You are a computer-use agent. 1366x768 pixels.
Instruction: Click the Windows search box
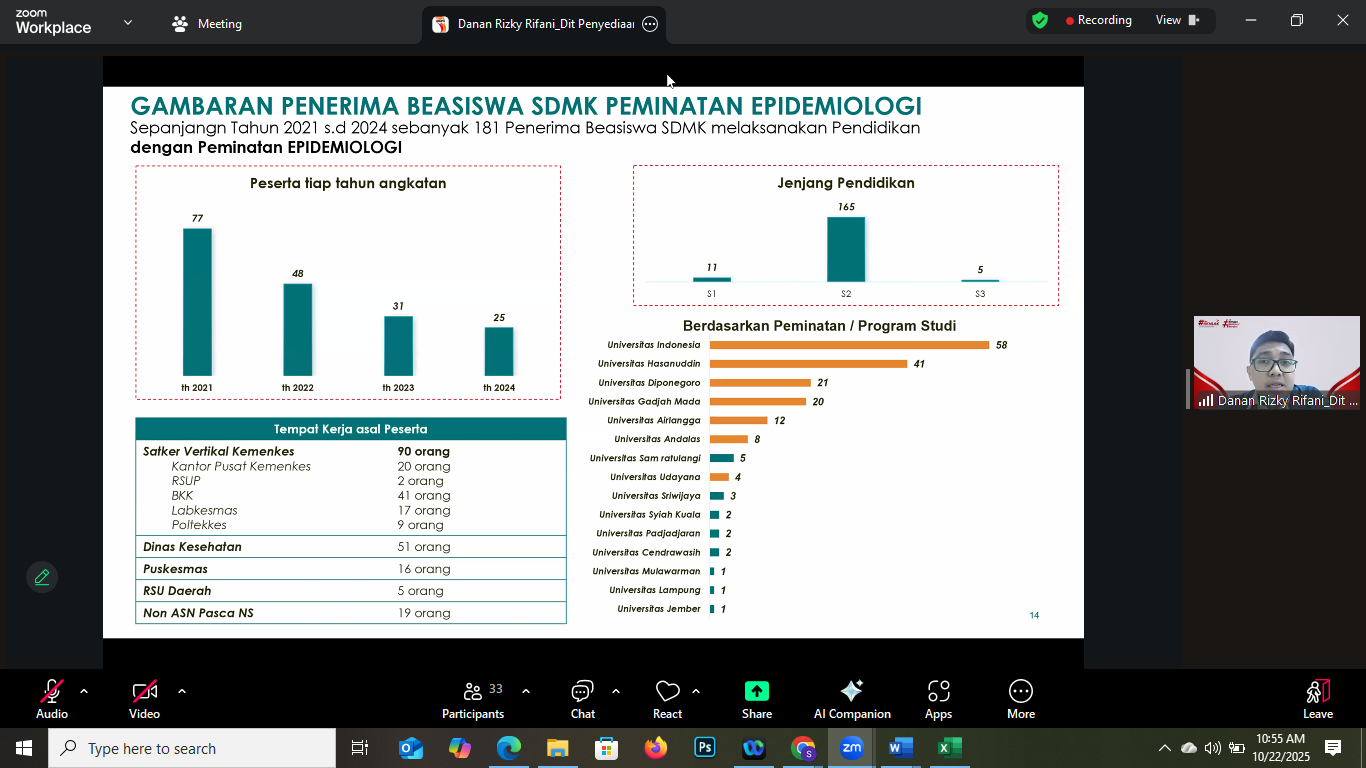(192, 748)
